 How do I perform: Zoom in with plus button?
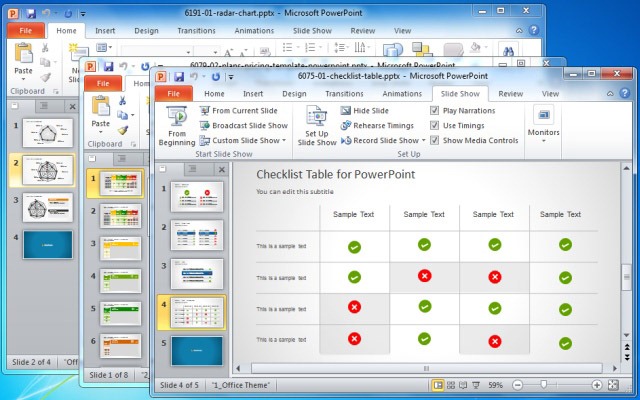click(x=597, y=385)
